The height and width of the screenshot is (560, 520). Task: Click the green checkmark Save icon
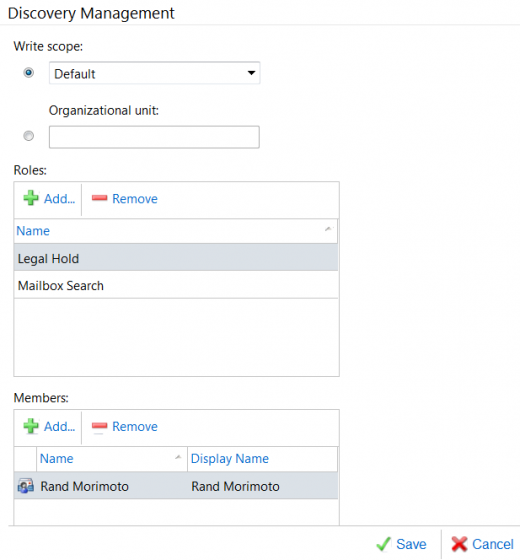click(384, 544)
